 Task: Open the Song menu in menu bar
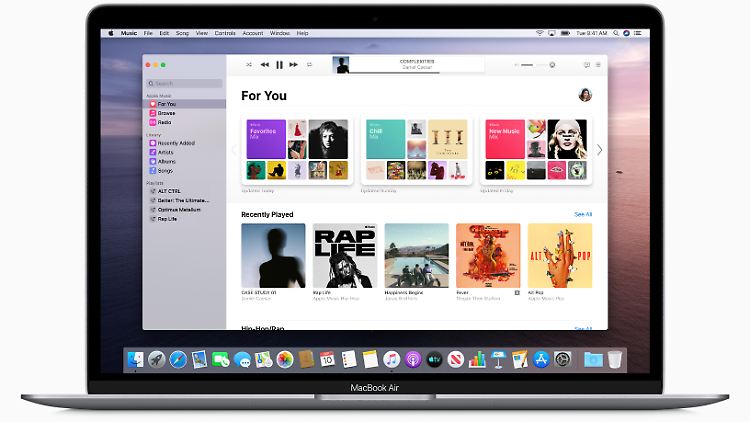coord(182,32)
